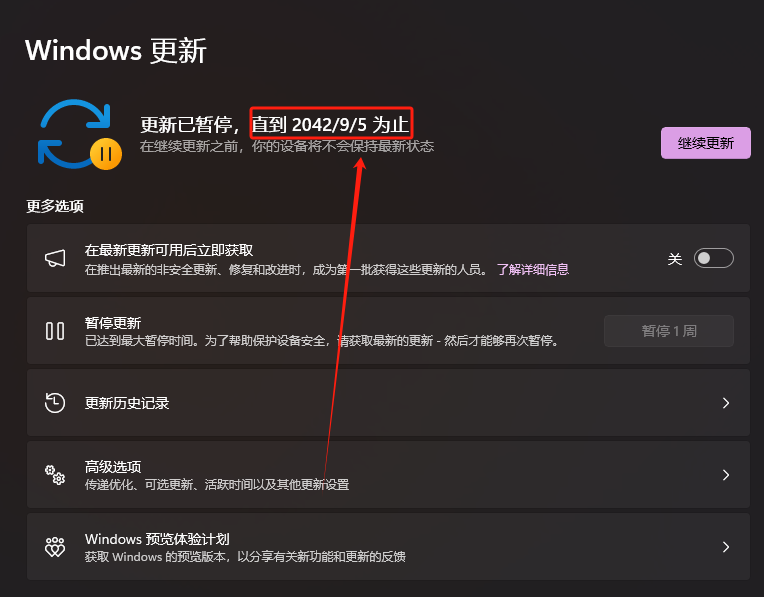Open the 了解详细信息 link
The width and height of the screenshot is (764, 597).
pos(533,270)
